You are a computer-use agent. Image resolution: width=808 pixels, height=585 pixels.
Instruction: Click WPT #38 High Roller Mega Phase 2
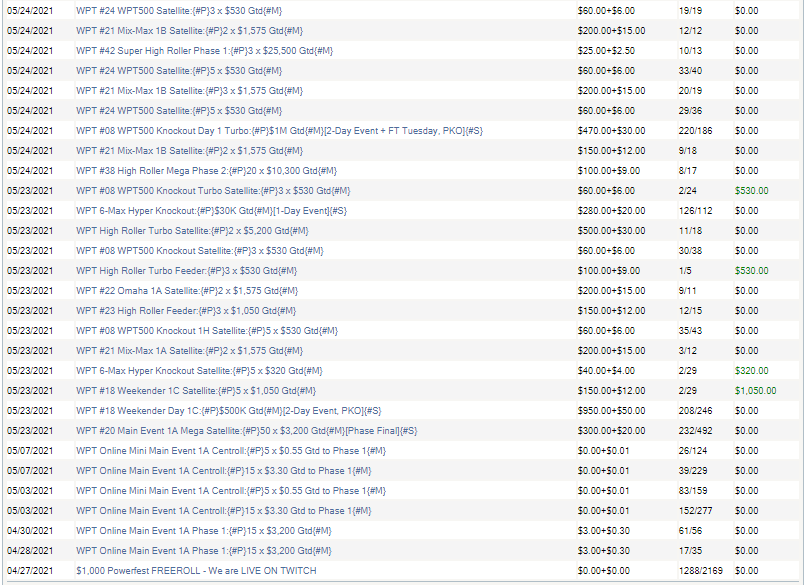point(206,170)
